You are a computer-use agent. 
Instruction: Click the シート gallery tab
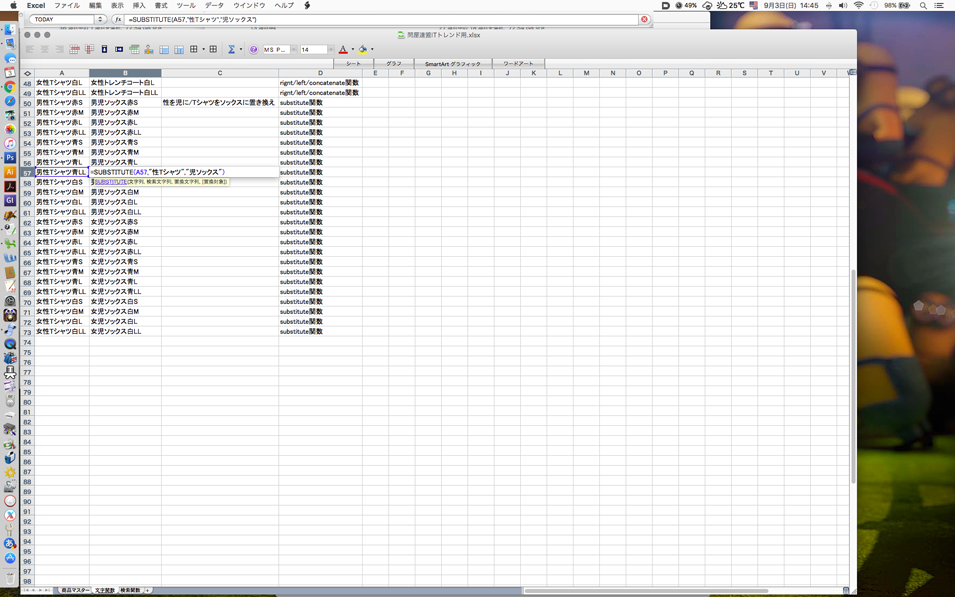(x=353, y=63)
